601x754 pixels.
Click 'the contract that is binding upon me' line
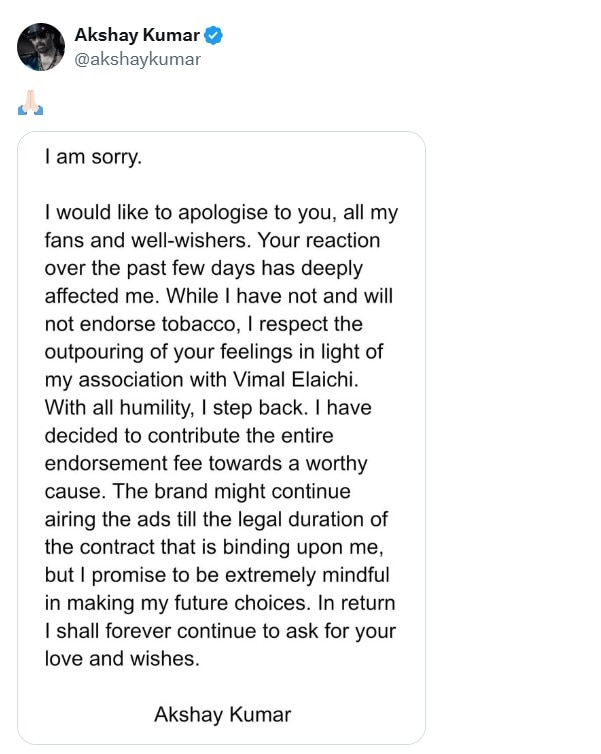point(214,548)
